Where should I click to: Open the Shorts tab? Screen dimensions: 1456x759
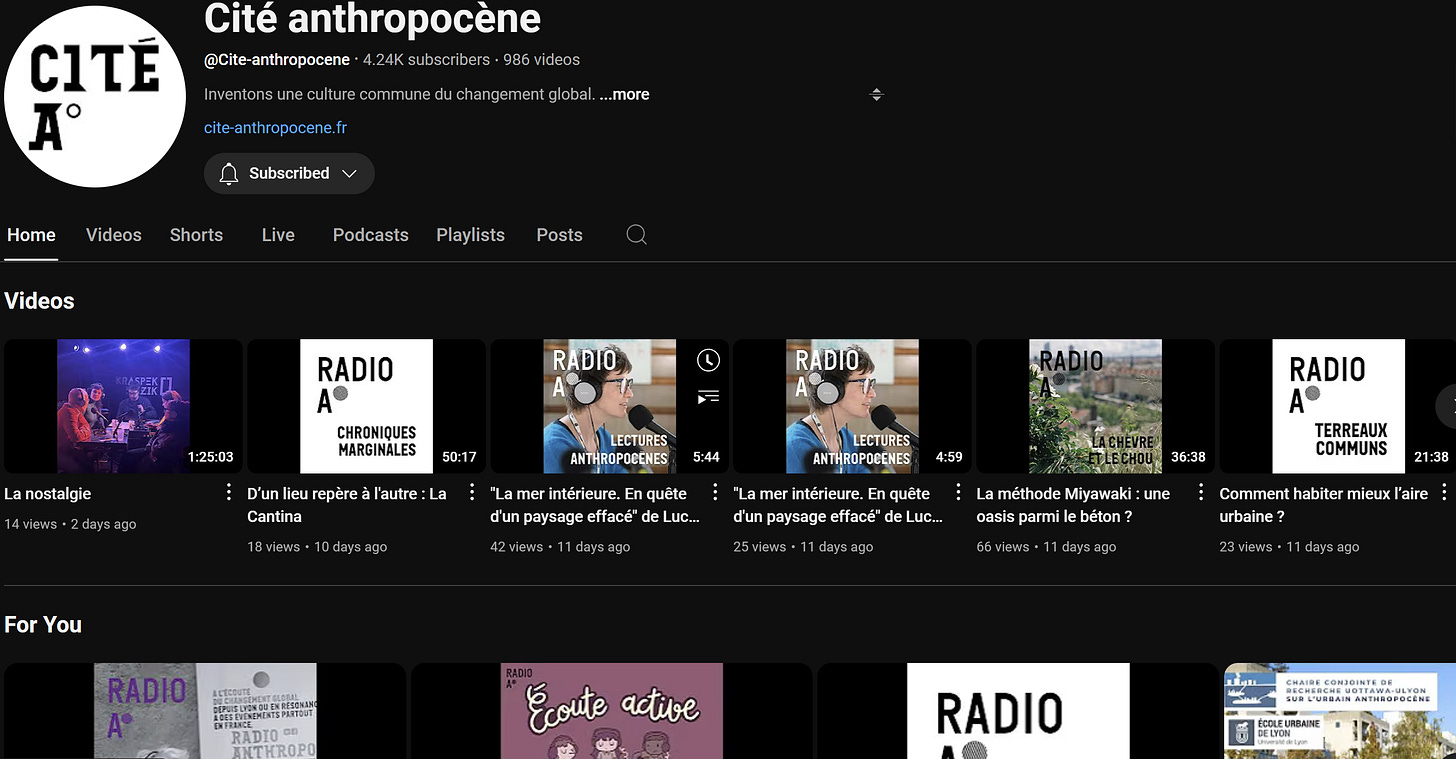(x=196, y=235)
